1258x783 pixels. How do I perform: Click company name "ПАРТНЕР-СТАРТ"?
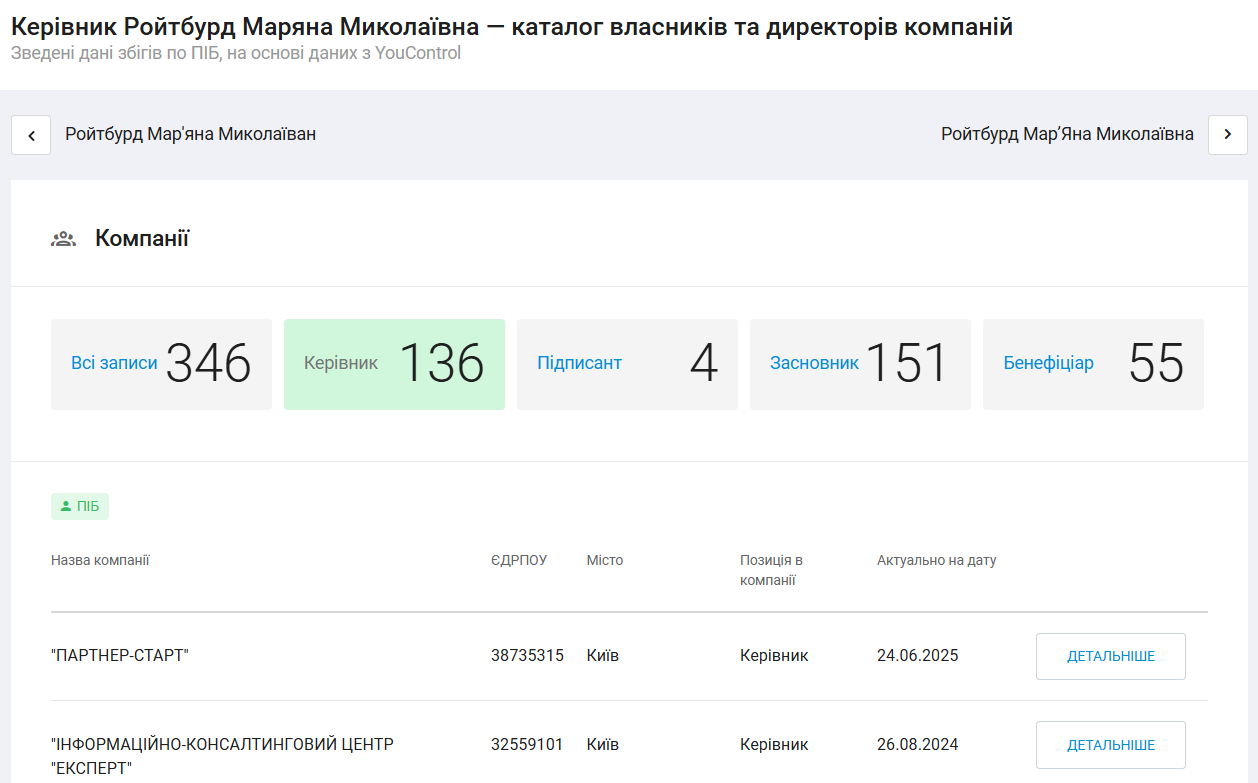point(120,656)
